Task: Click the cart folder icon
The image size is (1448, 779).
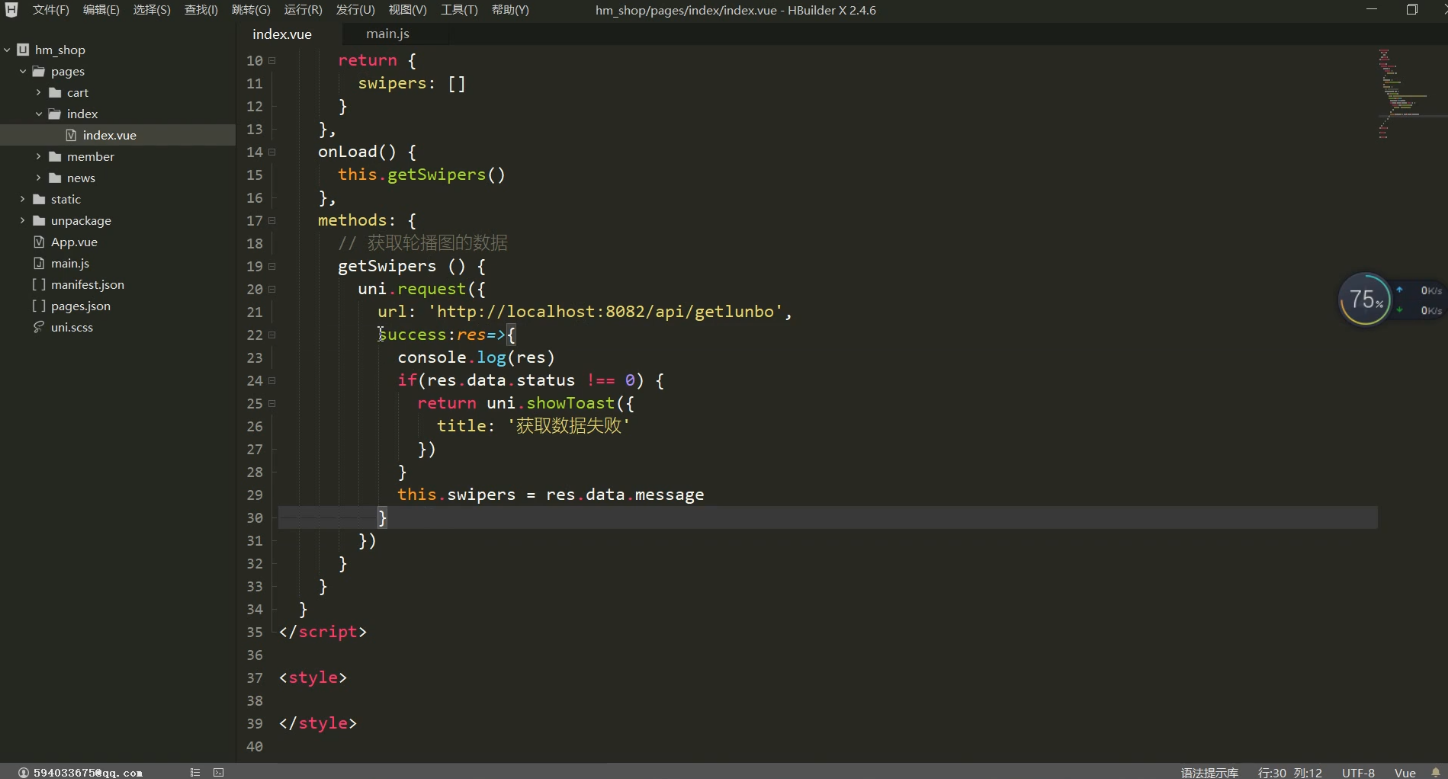Action: (55, 92)
